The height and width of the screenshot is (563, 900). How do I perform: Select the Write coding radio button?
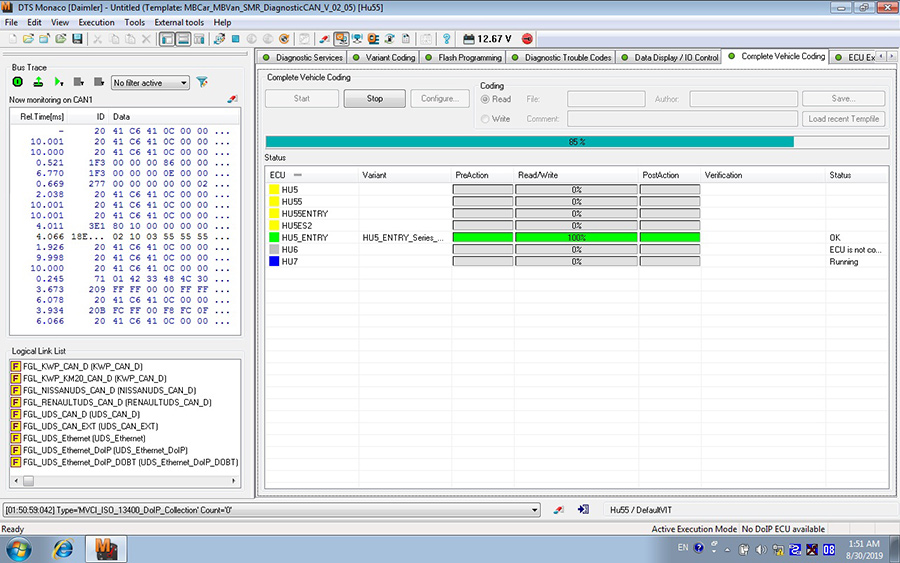pos(486,119)
